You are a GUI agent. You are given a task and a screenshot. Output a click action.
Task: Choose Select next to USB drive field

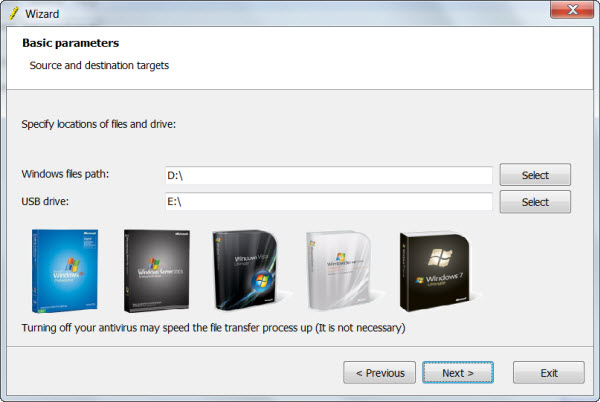point(535,202)
